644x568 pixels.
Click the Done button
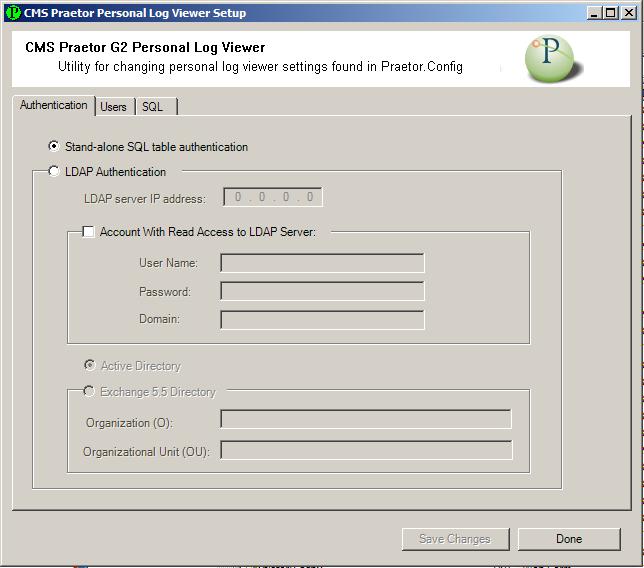(x=569, y=539)
